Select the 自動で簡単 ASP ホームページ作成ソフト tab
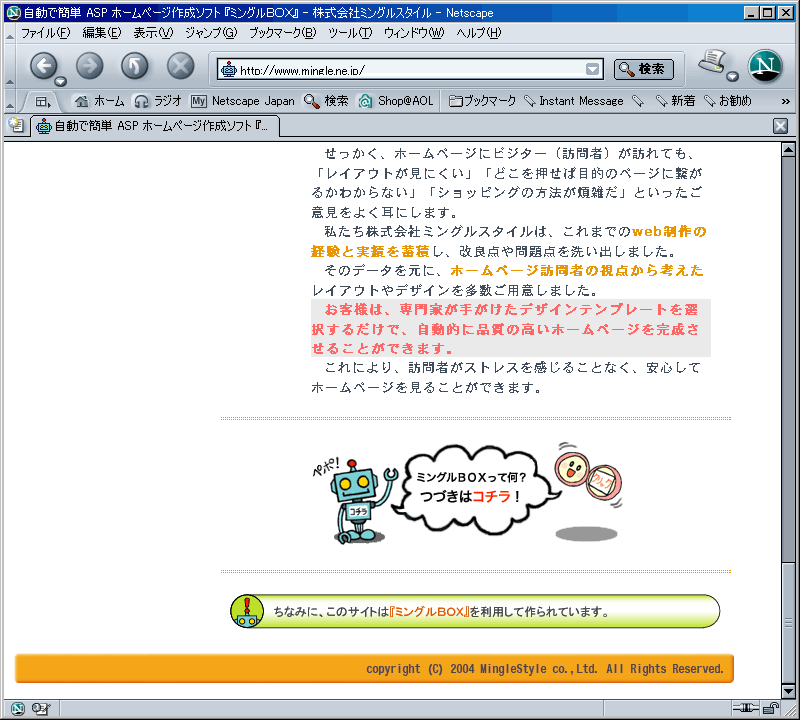Image resolution: width=800 pixels, height=720 pixels. tap(155, 126)
